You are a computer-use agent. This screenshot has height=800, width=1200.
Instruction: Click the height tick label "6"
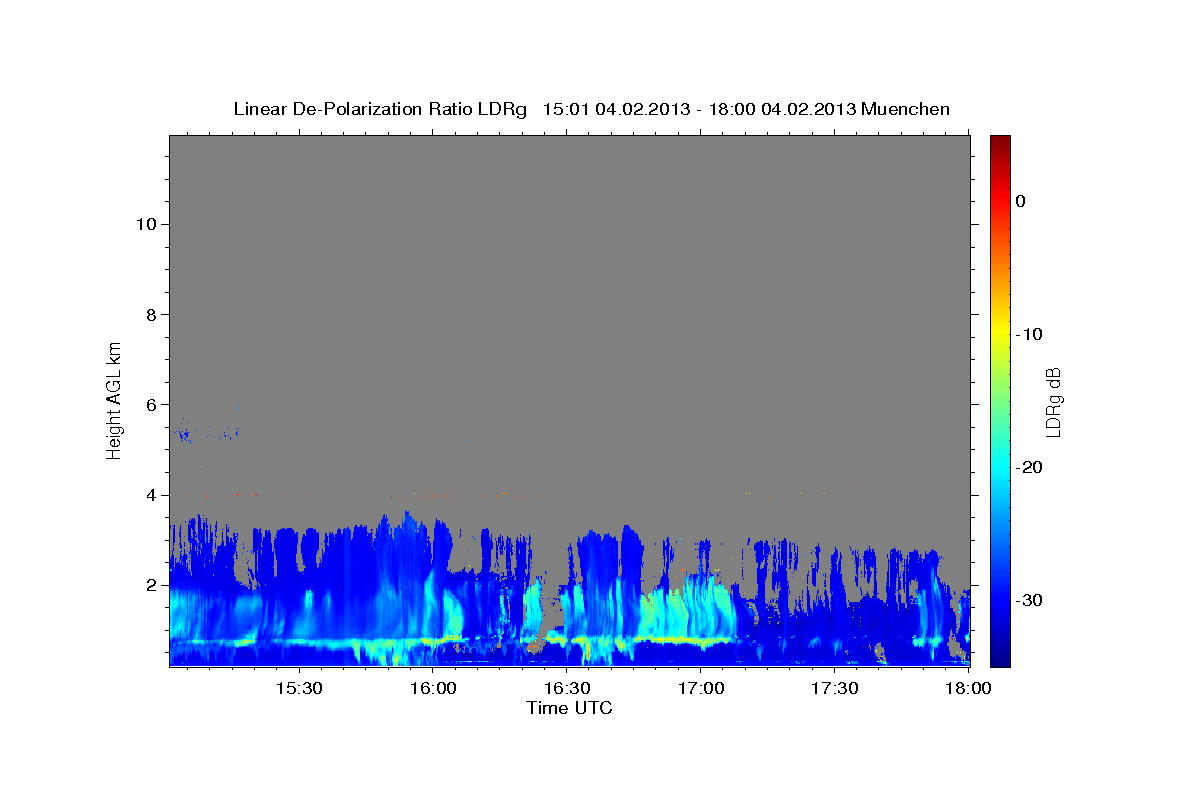coord(150,405)
